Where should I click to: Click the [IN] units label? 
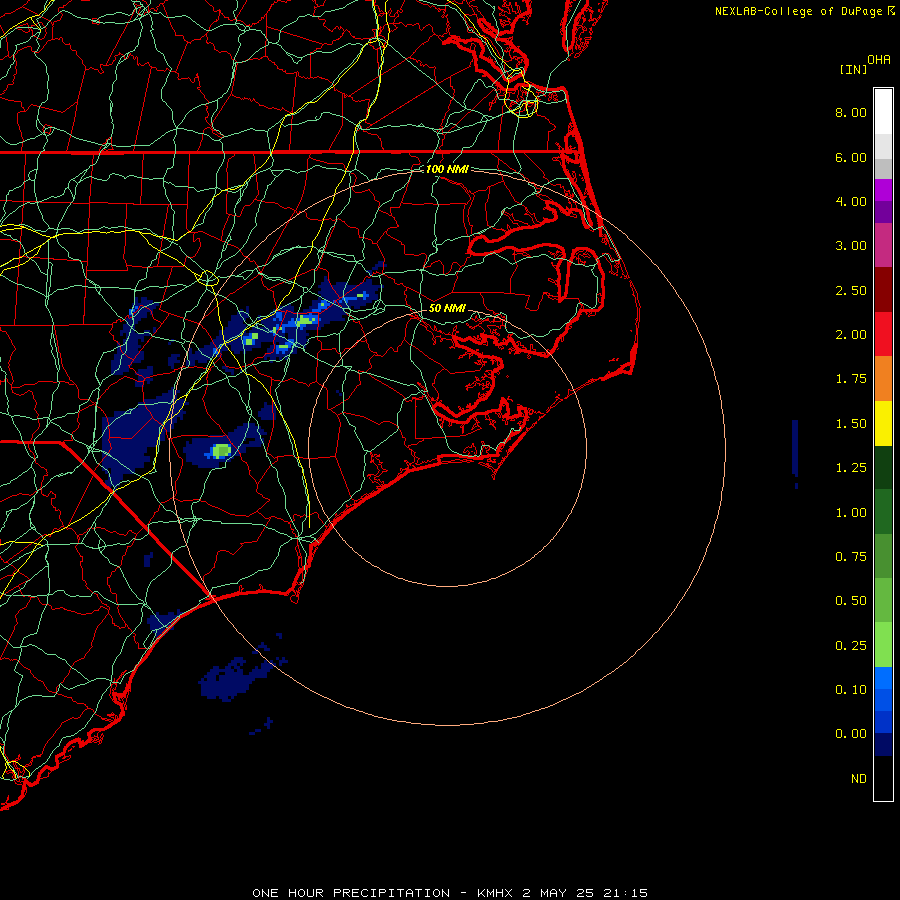click(853, 69)
